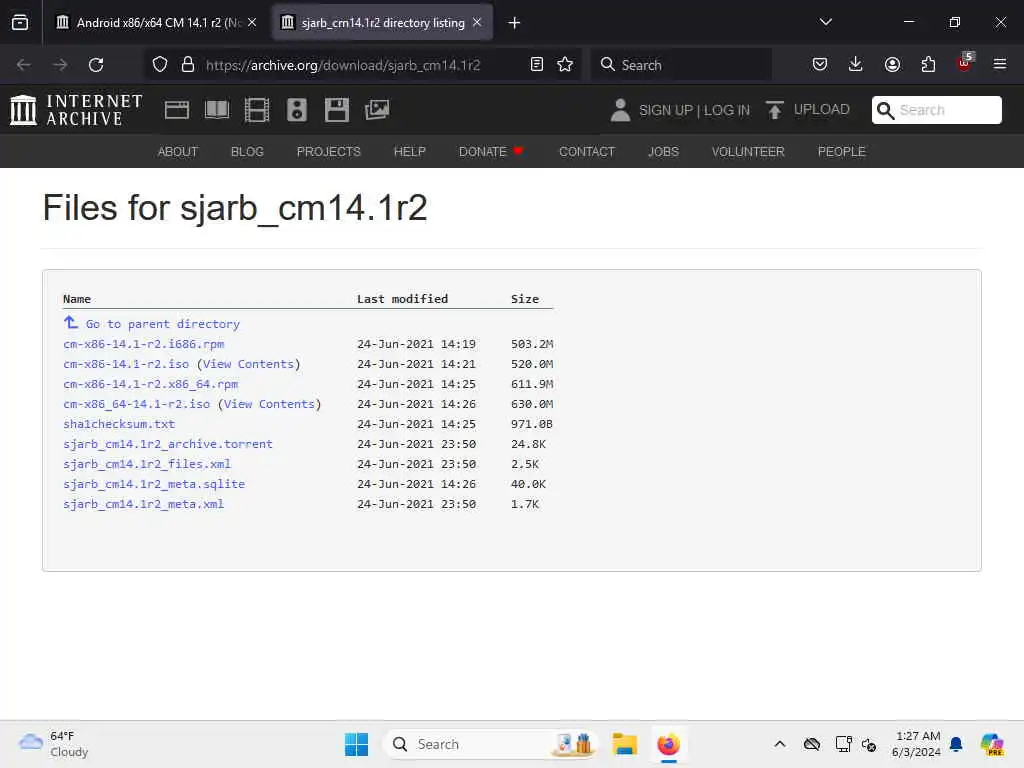
Task: Open Firefox icon in taskbar
Action: pos(668,744)
